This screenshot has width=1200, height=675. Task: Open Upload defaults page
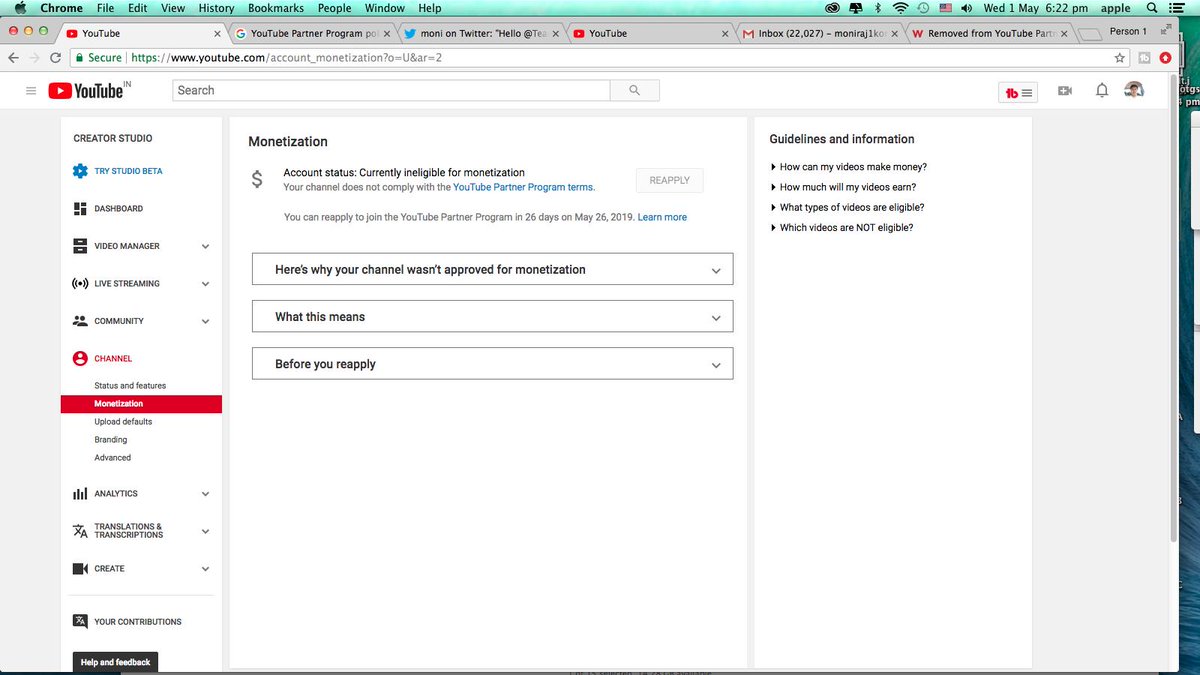click(123, 422)
